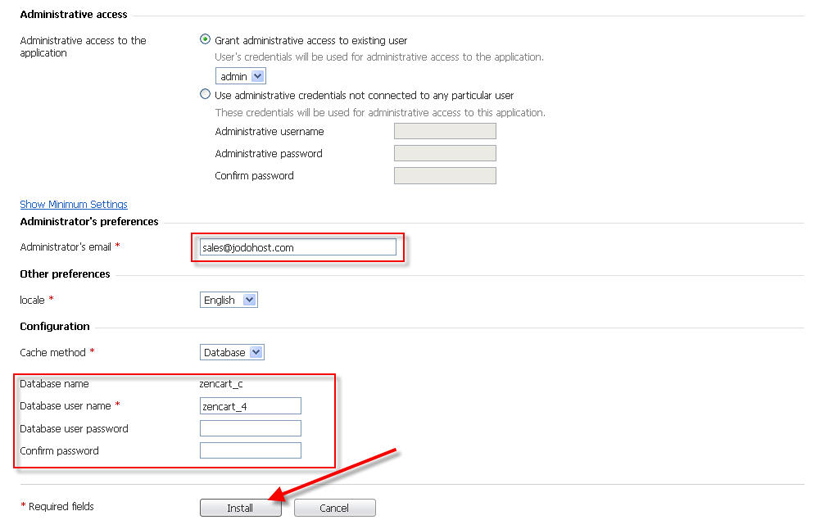Click the database Confirm password field
This screenshot has width=820, height=520.
pyautogui.click(x=250, y=450)
